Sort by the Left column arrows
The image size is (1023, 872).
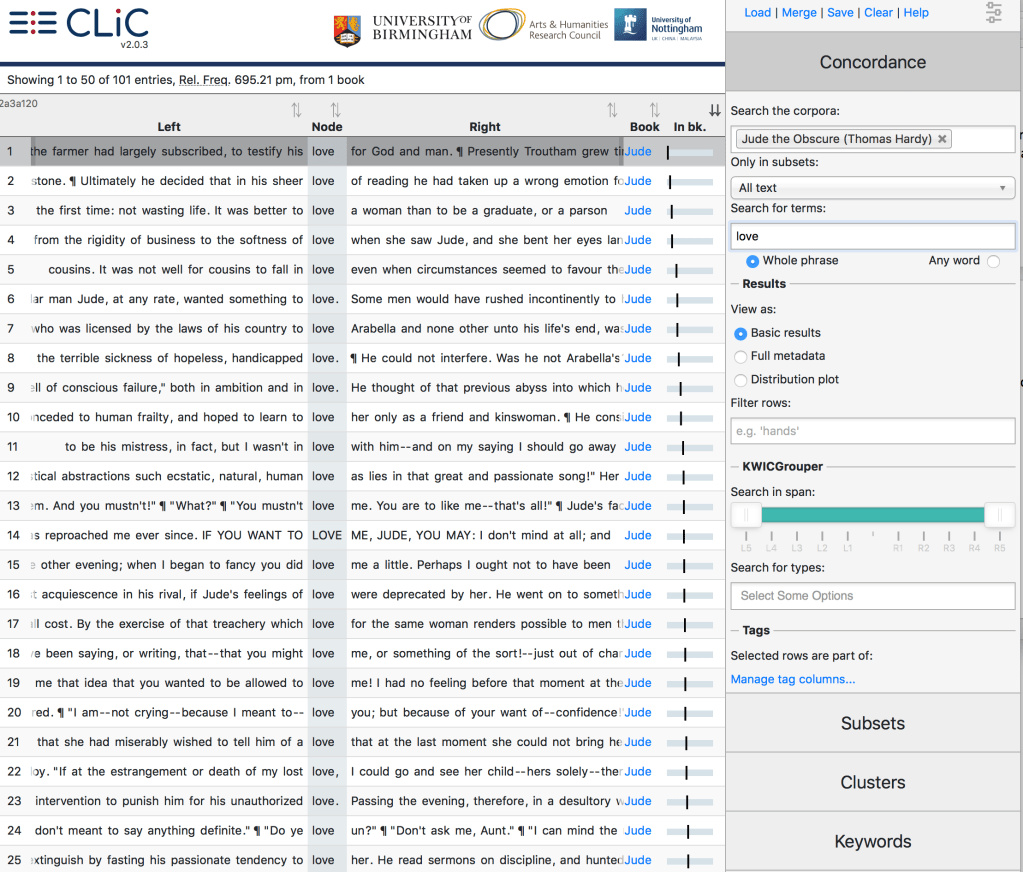[x=296, y=110]
